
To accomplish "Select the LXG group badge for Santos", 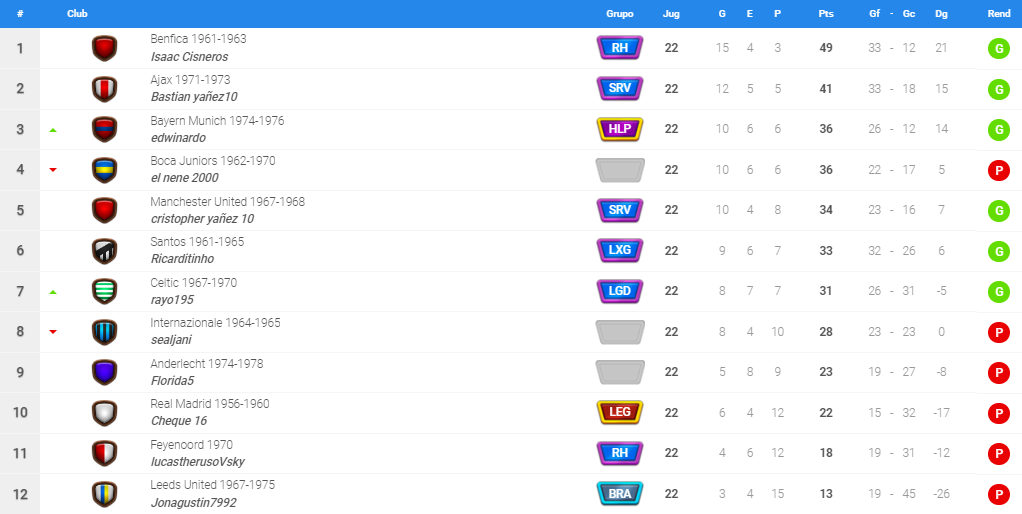I will coord(620,251).
